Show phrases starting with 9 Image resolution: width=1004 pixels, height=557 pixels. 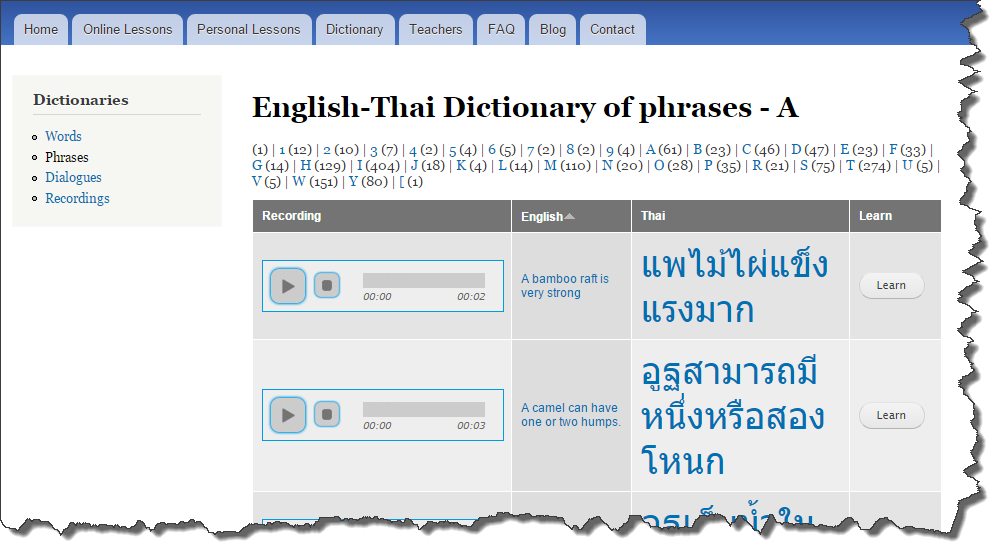pos(610,150)
